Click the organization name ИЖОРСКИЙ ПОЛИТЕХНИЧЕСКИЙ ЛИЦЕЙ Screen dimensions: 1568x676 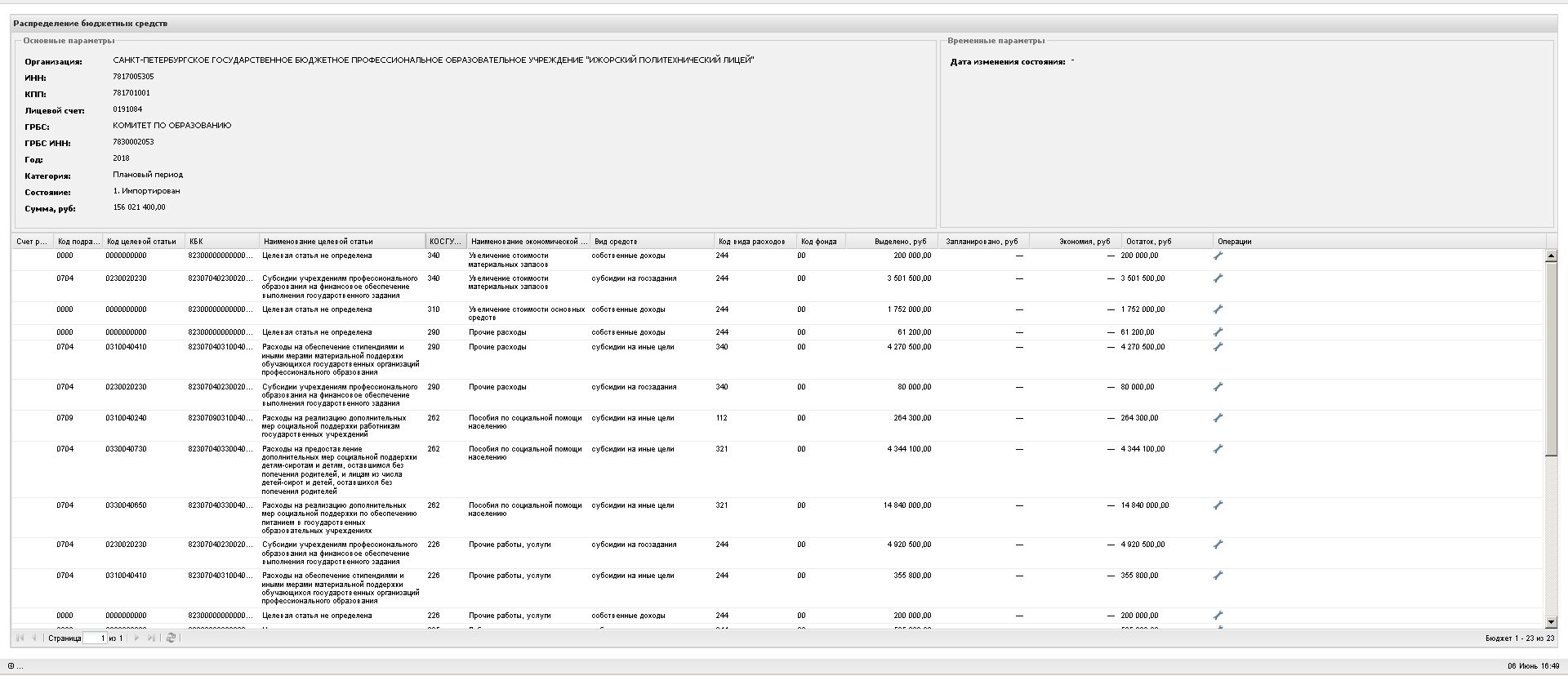pyautogui.click(x=670, y=60)
